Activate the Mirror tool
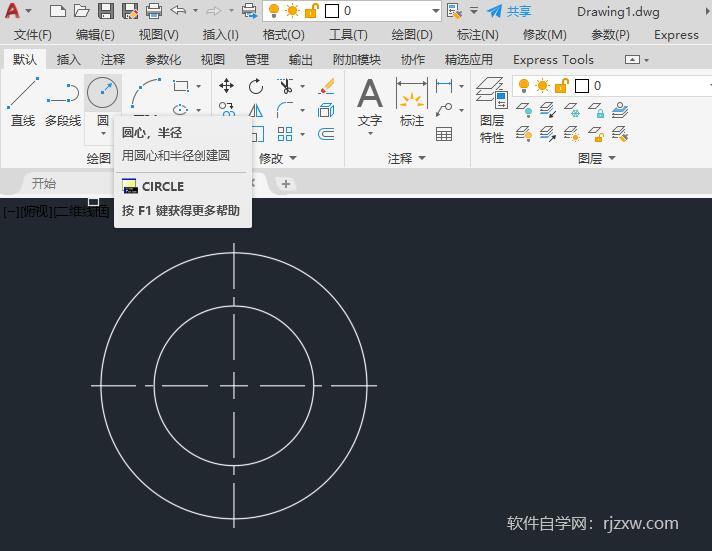712x551 pixels. pyautogui.click(x=256, y=110)
